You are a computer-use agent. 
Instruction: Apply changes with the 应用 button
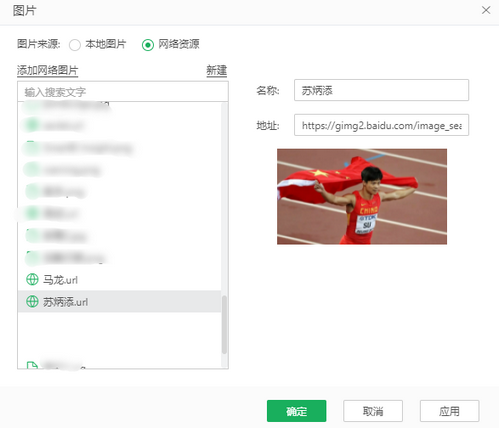tap(449, 411)
